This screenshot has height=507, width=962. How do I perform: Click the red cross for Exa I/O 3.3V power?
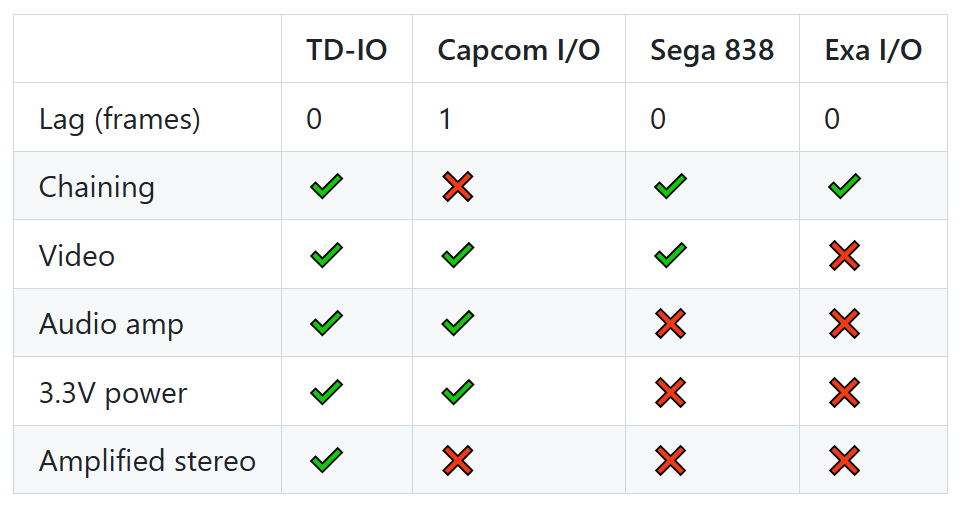[x=844, y=392]
